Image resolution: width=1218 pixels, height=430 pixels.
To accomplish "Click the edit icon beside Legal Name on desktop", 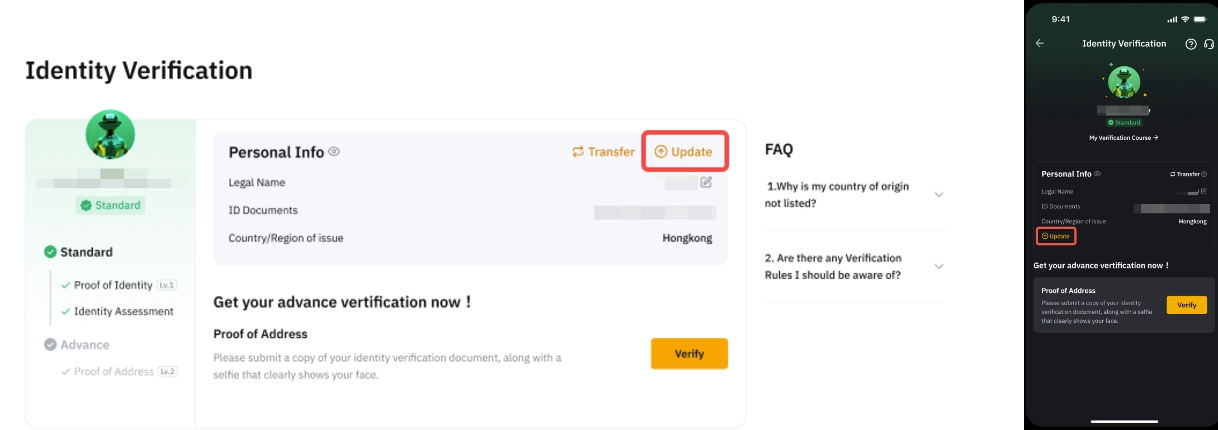I will [x=706, y=182].
